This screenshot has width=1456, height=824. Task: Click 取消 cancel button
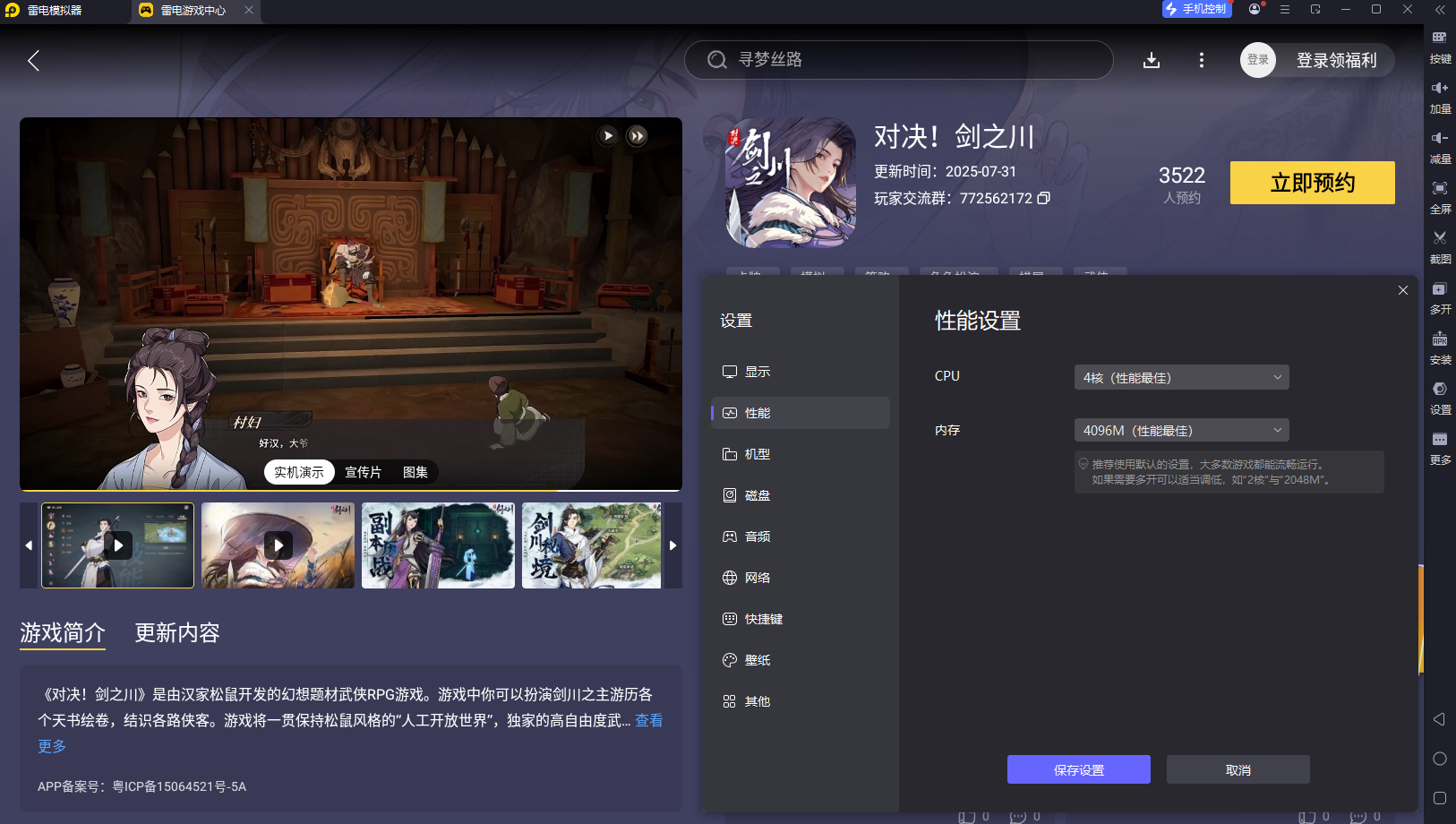pyautogui.click(x=1238, y=769)
